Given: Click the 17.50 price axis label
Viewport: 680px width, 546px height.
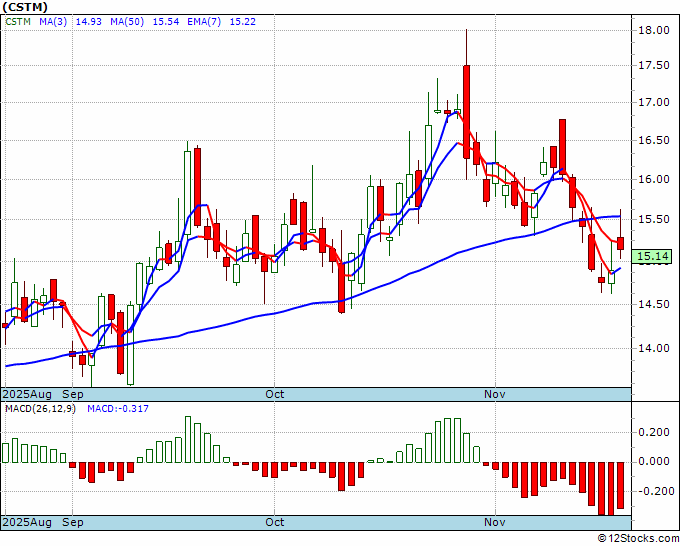Looking at the screenshot, I should tap(654, 65).
